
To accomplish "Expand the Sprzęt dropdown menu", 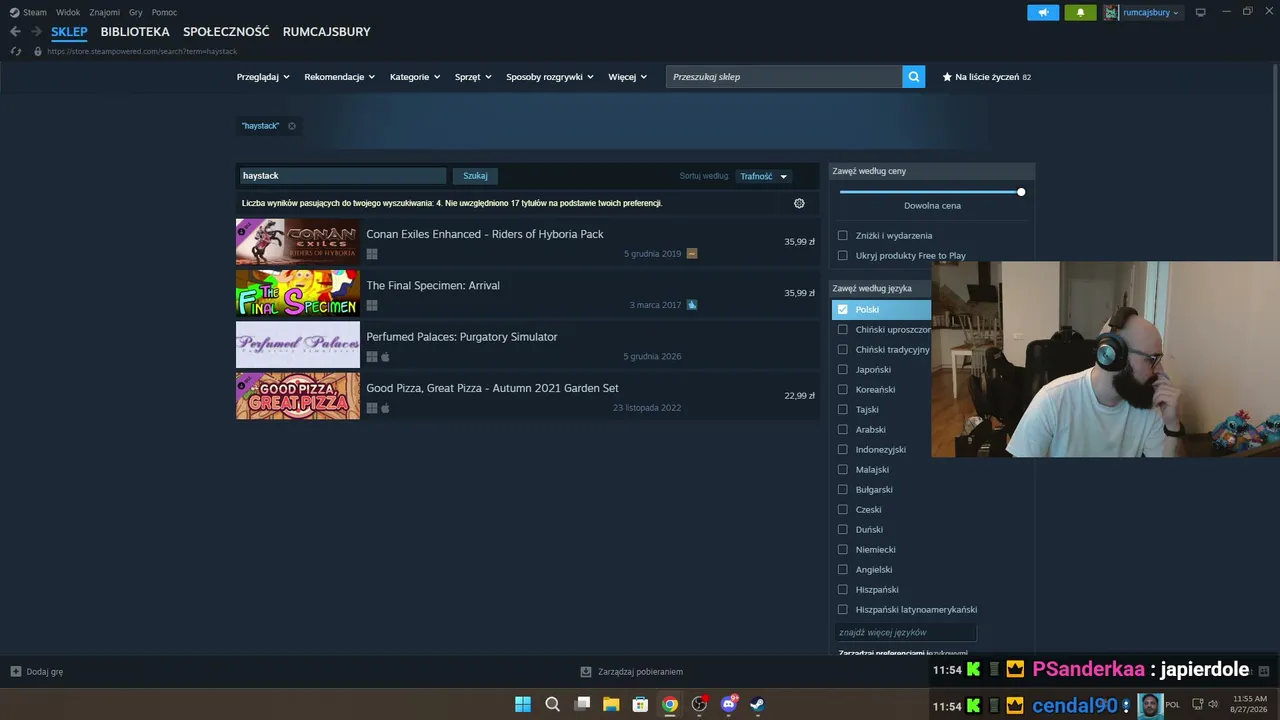I will click(x=473, y=77).
